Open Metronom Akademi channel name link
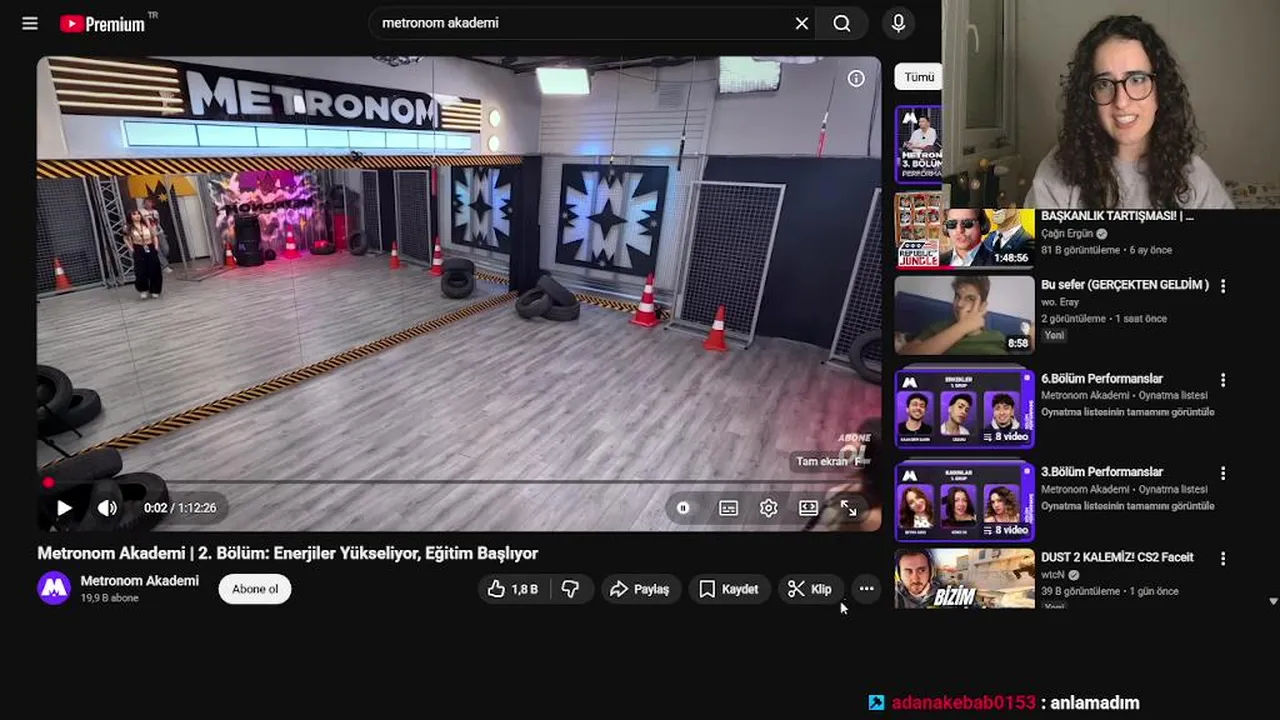Viewport: 1280px width, 720px height. (139, 580)
